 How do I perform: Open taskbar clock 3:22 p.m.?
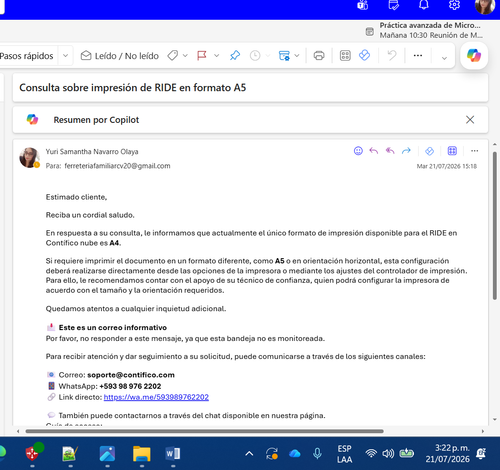(x=447, y=453)
